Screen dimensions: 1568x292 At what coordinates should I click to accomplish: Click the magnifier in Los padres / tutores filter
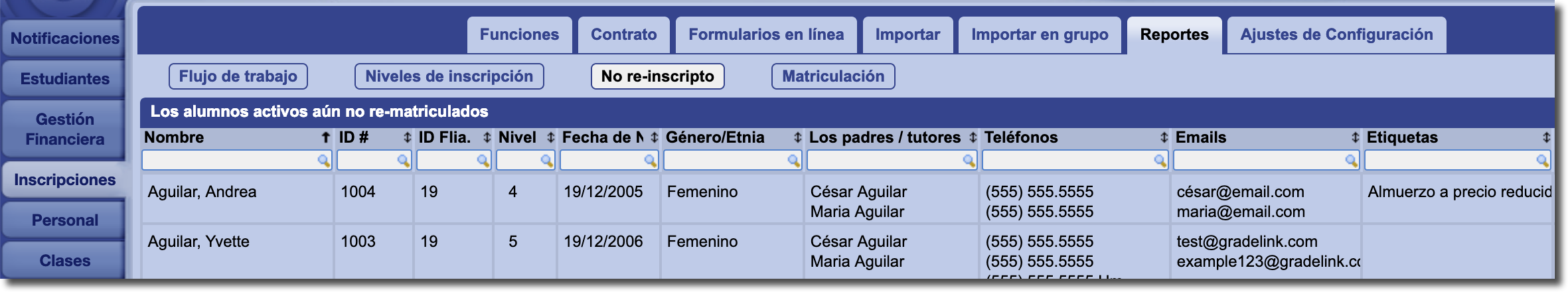click(969, 161)
